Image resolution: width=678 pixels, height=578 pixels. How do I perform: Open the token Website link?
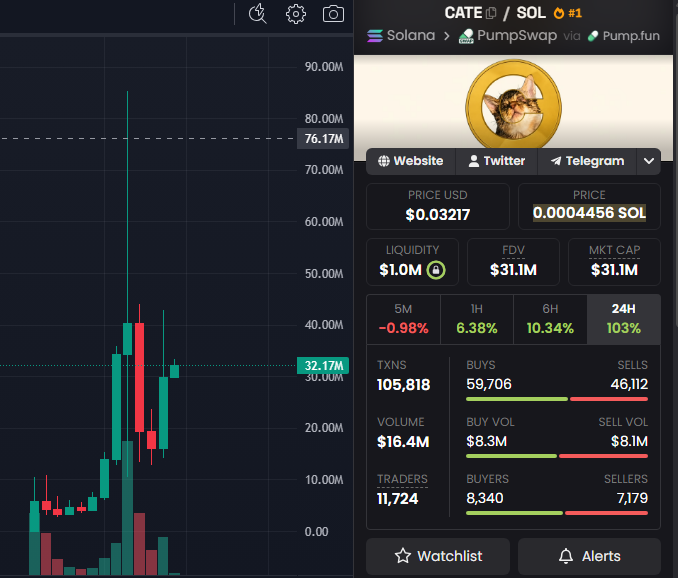tap(411, 161)
